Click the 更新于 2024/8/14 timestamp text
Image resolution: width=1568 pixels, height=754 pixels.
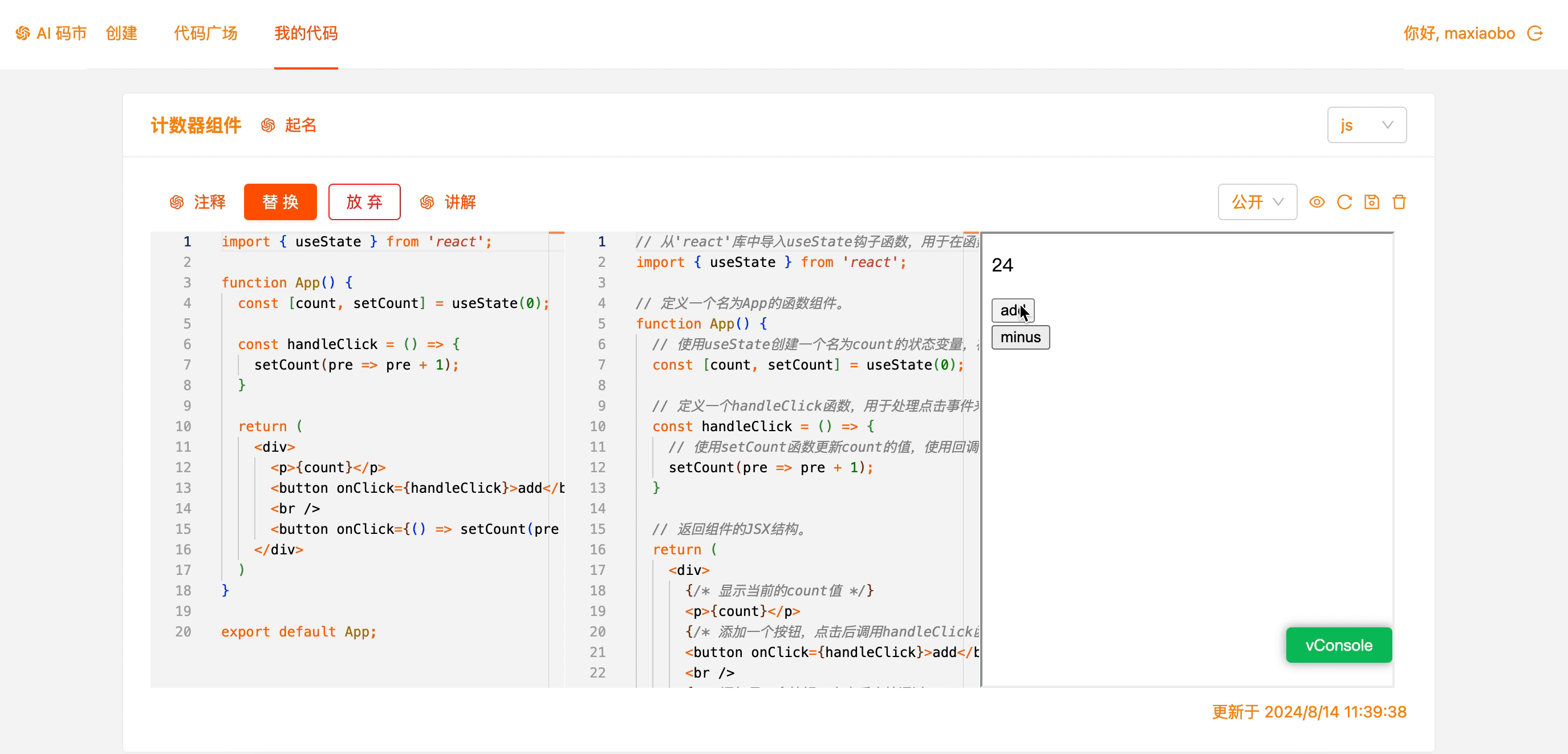pos(1309,712)
